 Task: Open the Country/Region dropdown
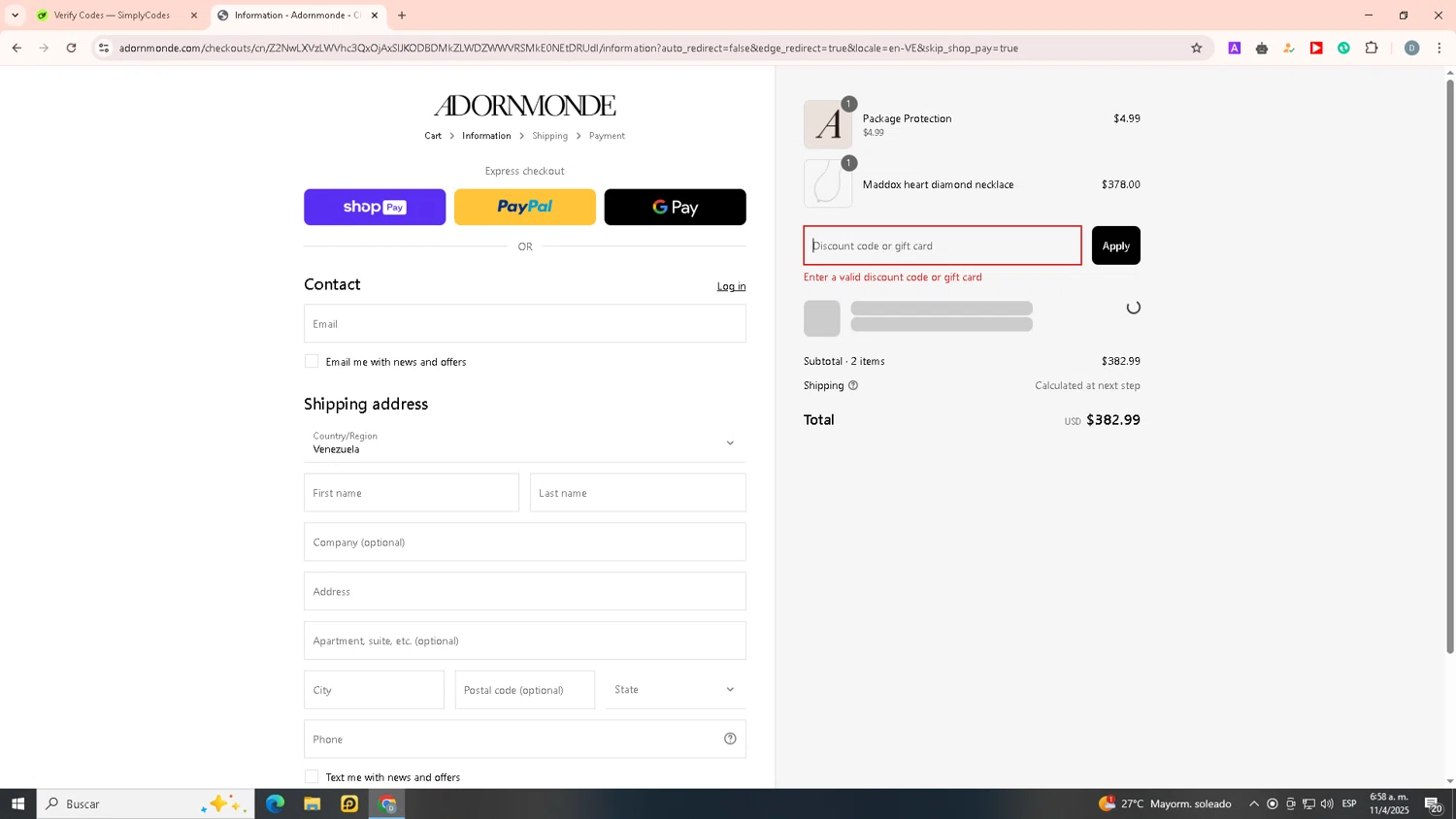pos(525,442)
